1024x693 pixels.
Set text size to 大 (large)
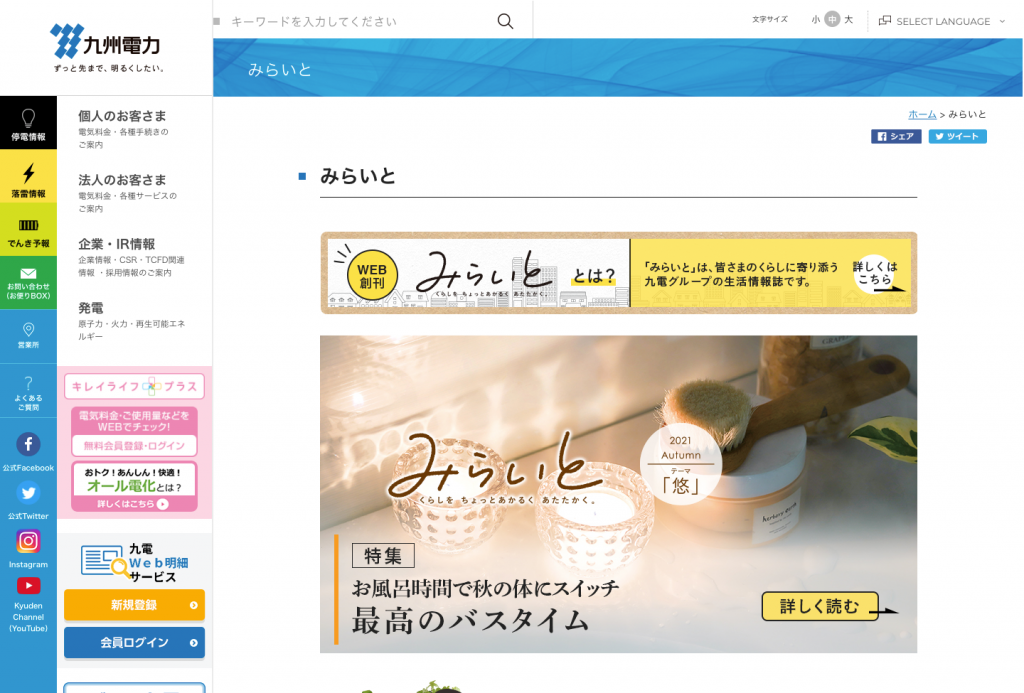[849, 20]
